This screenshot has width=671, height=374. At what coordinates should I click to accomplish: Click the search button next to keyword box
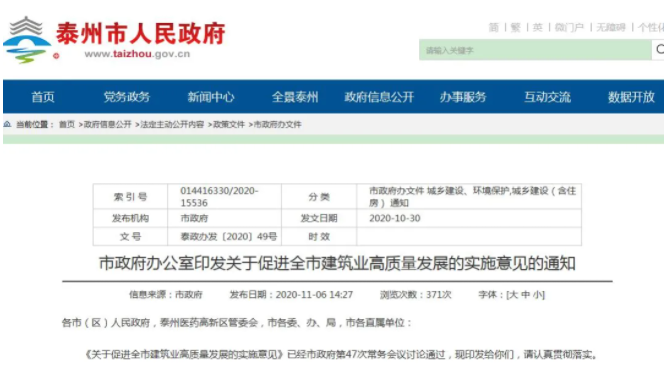pos(659,50)
